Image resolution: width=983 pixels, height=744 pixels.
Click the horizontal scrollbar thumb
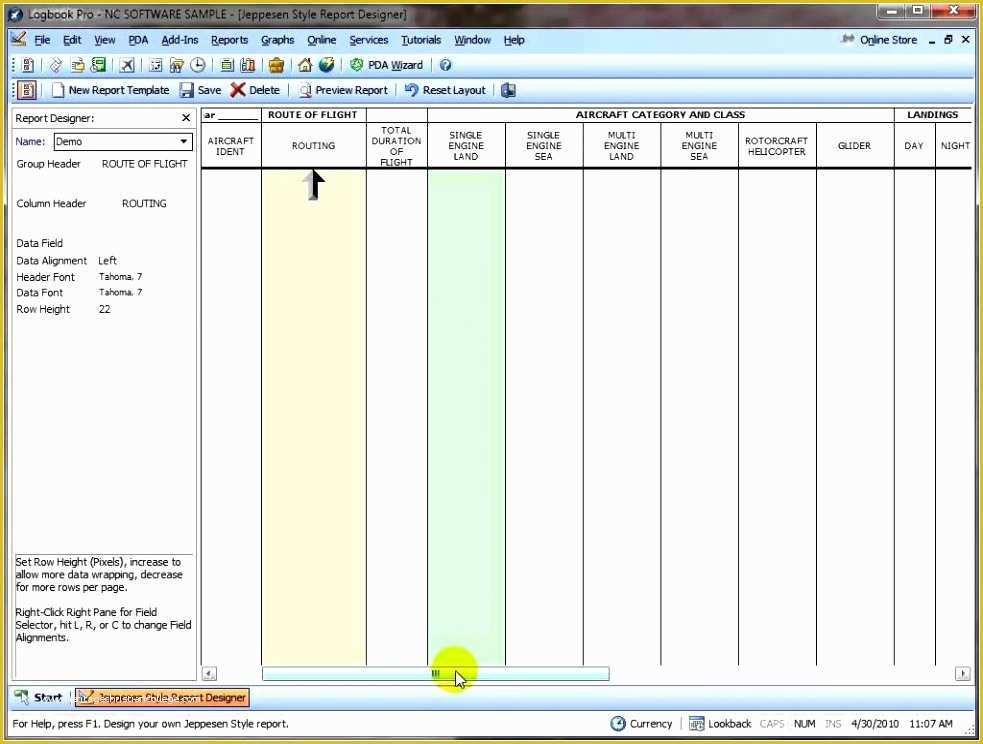[x=436, y=674]
